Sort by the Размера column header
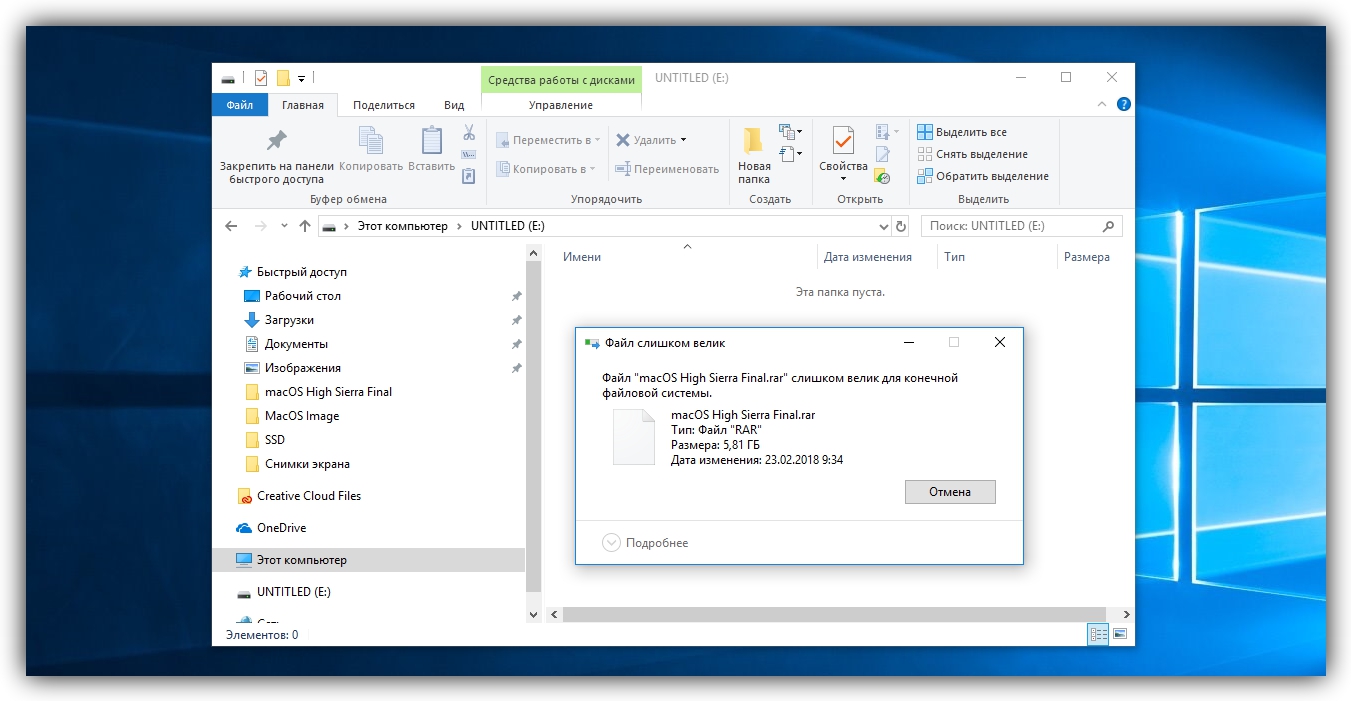Screen dimensions: 1351x701 click(x=1087, y=257)
